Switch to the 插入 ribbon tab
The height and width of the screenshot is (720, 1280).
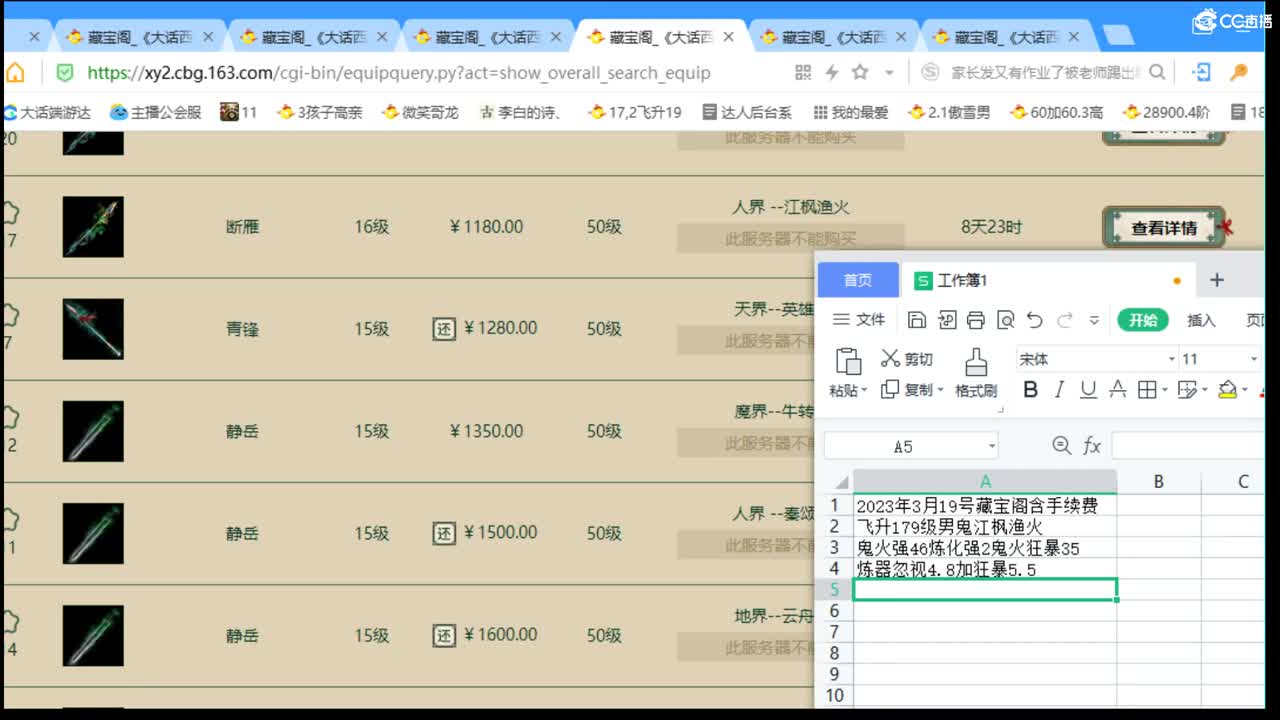[x=1200, y=319]
